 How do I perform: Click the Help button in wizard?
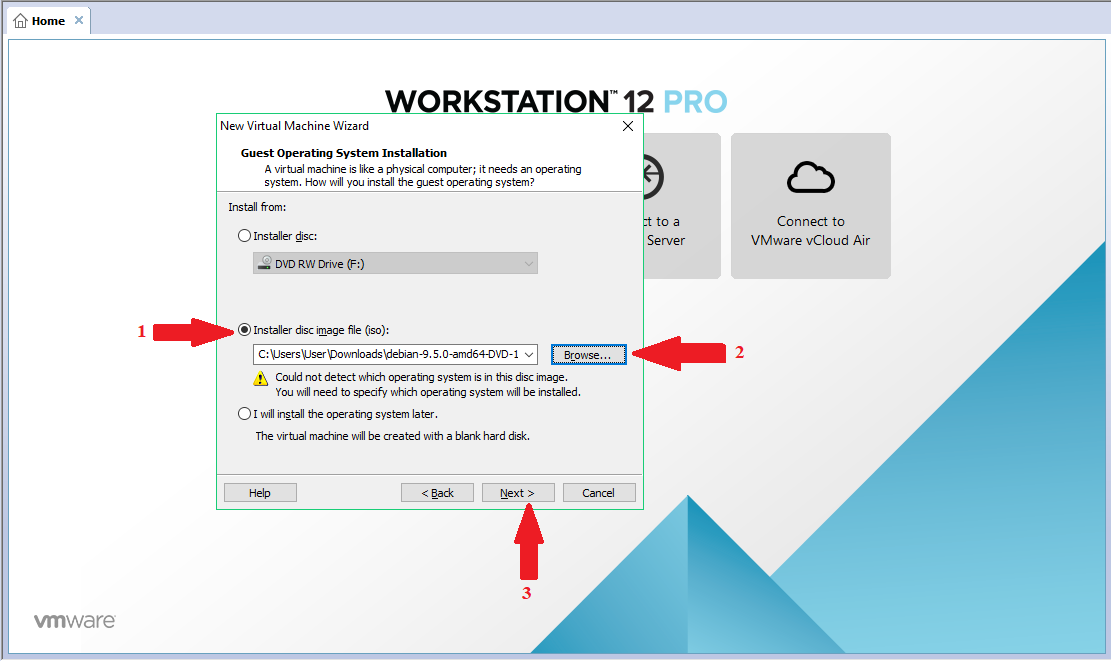tap(260, 493)
